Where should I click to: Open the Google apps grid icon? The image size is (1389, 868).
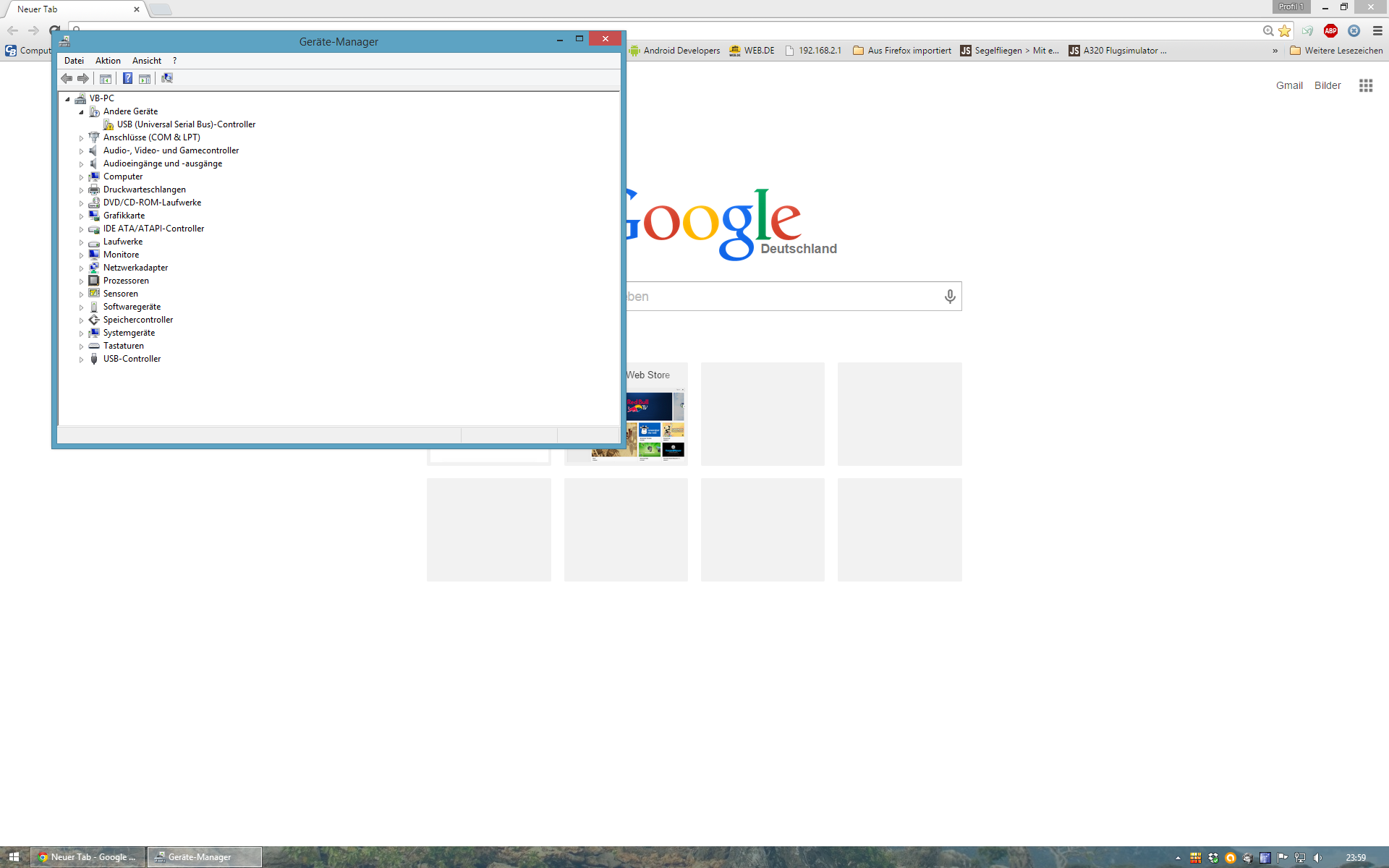click(x=1365, y=85)
